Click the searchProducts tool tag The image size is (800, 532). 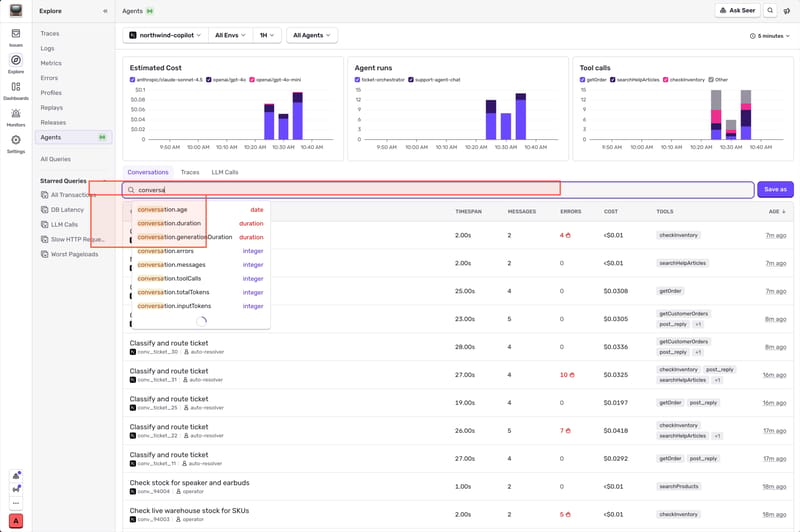(679, 487)
